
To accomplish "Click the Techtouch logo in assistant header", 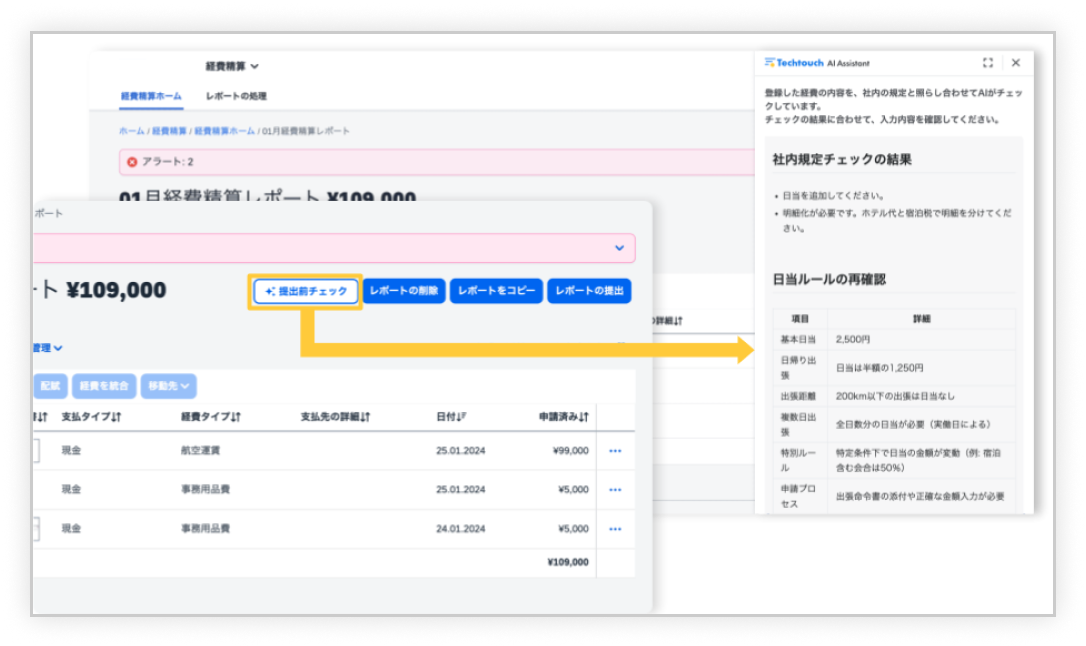I will point(793,62).
